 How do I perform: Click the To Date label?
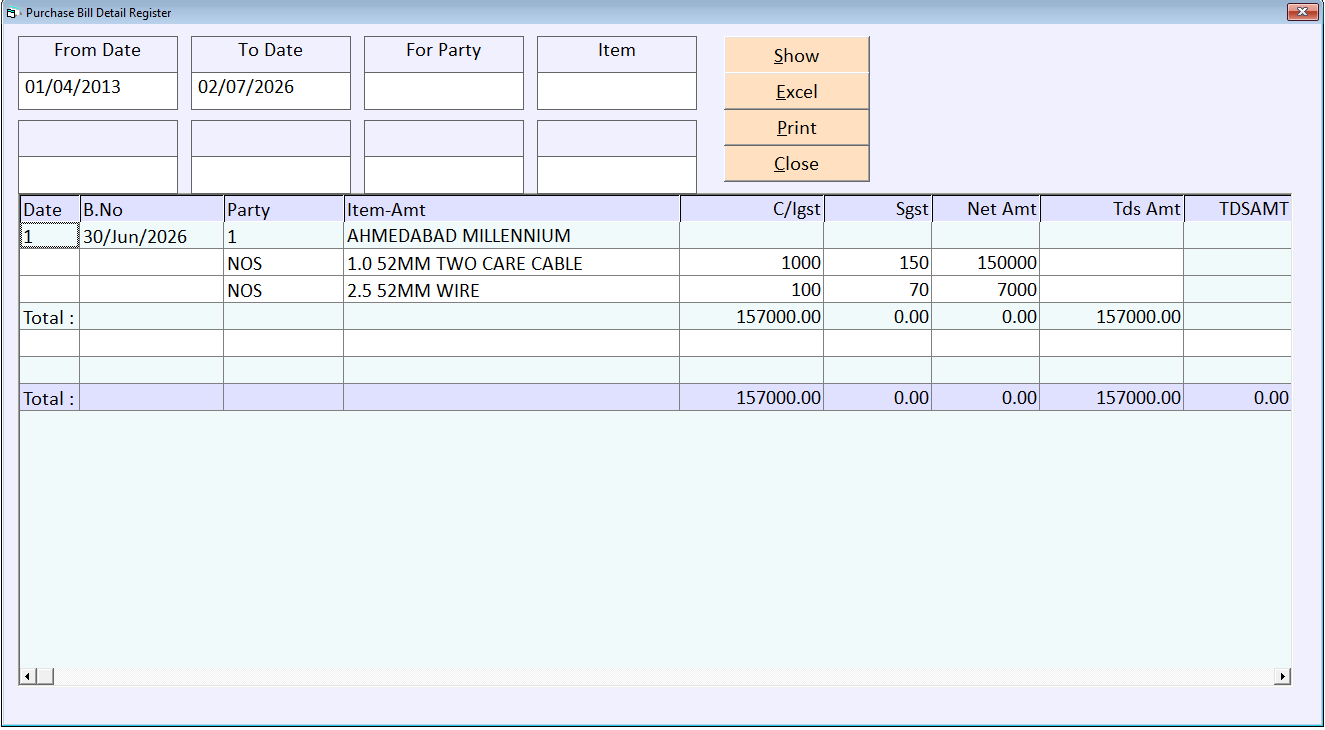[270, 50]
